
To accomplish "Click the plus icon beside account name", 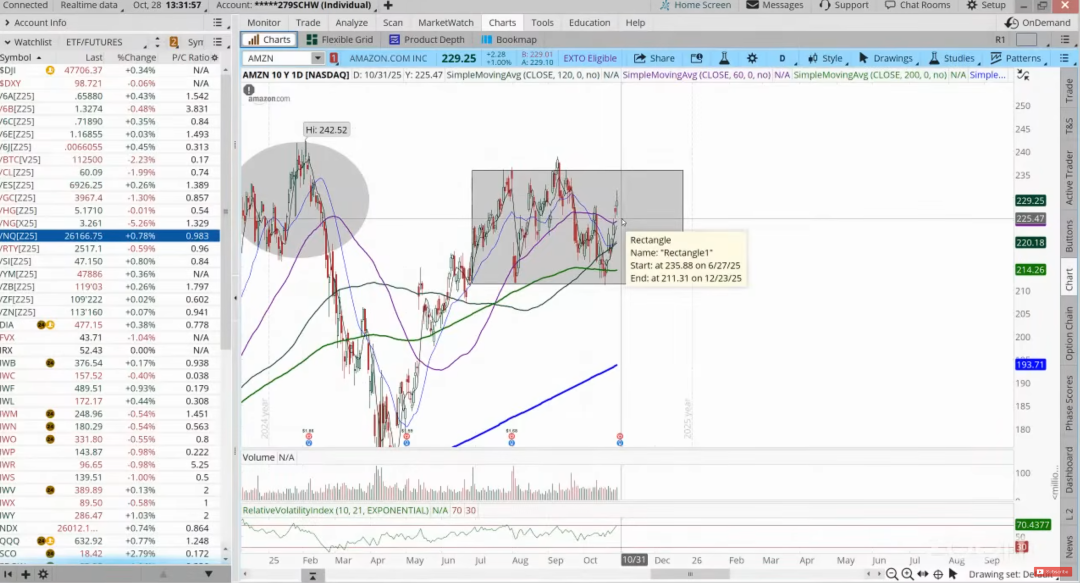I will pyautogui.click(x=388, y=6).
